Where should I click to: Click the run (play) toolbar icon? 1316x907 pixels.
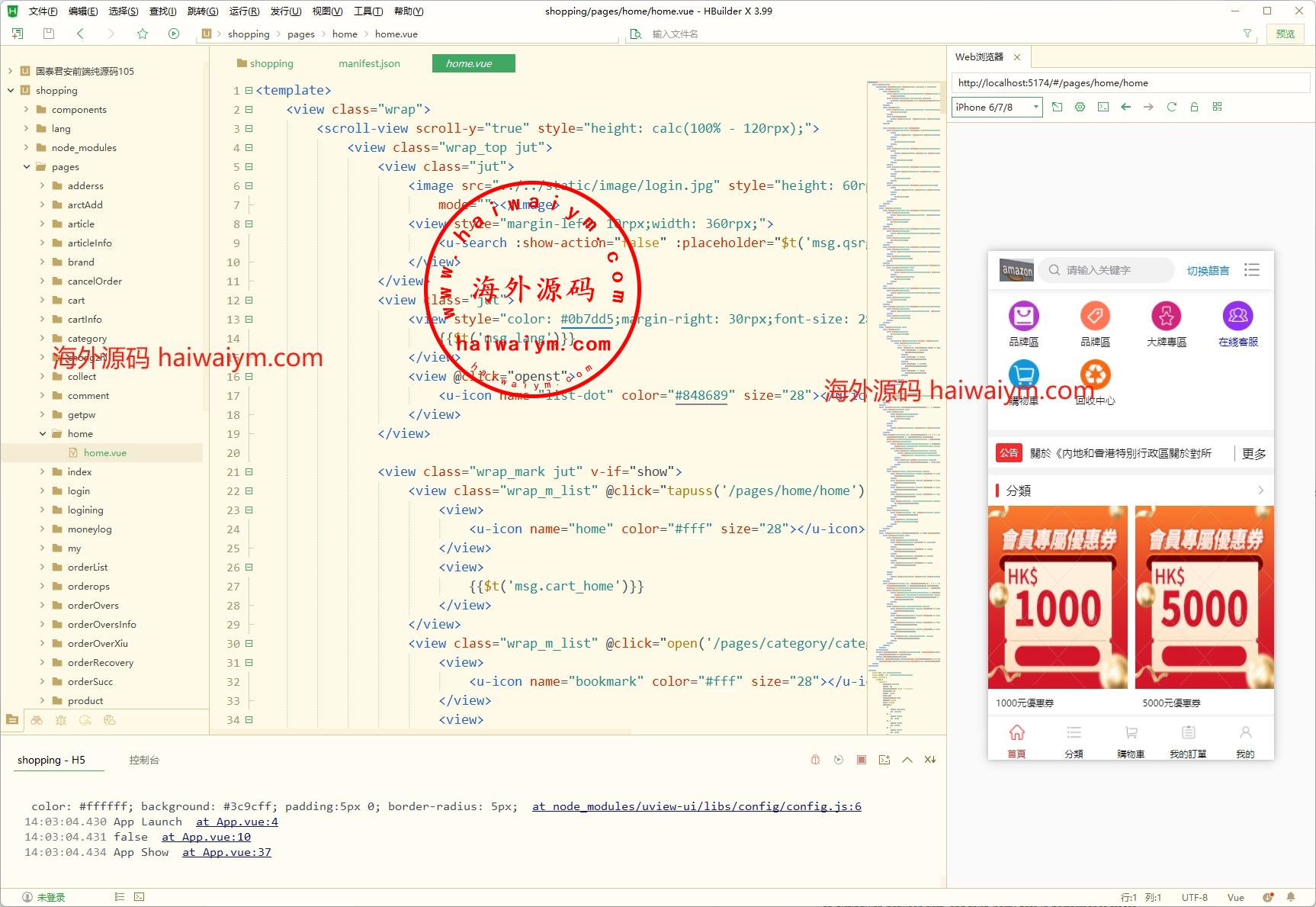pyautogui.click(x=174, y=34)
